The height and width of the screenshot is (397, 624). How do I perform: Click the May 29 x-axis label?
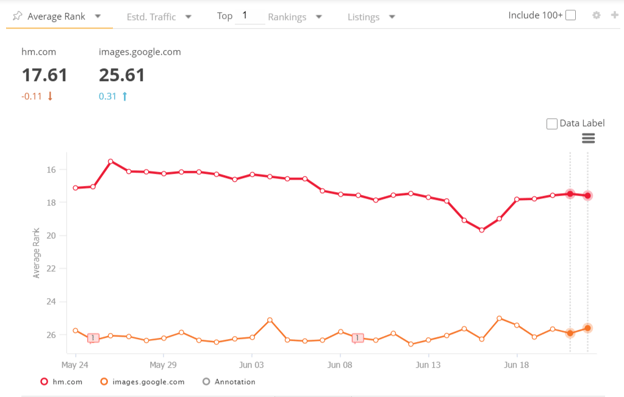163,365
